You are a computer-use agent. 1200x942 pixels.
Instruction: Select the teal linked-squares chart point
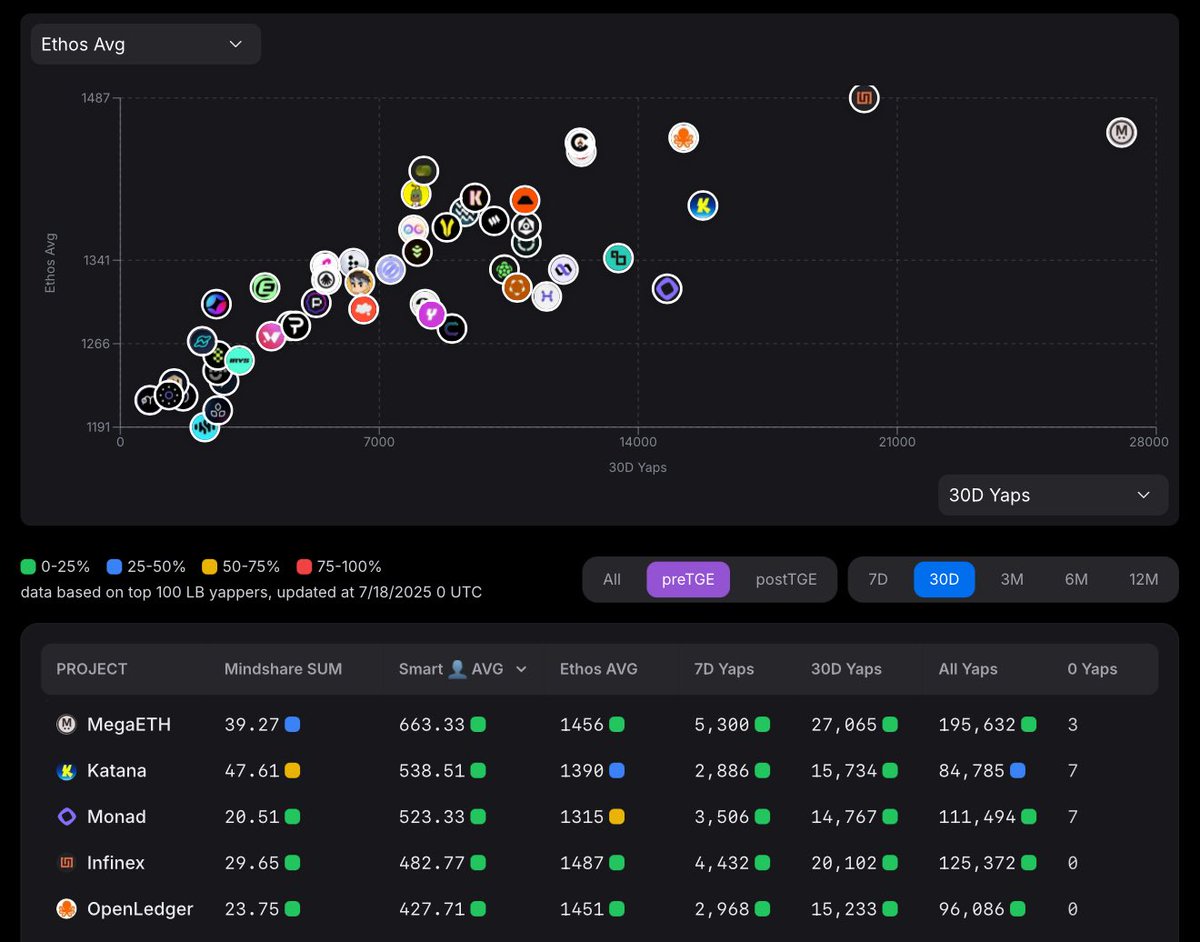619,258
